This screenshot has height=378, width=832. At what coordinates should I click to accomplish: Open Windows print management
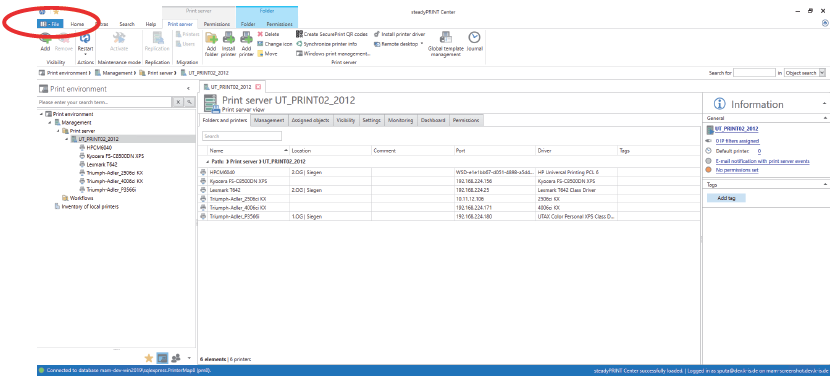(x=333, y=54)
